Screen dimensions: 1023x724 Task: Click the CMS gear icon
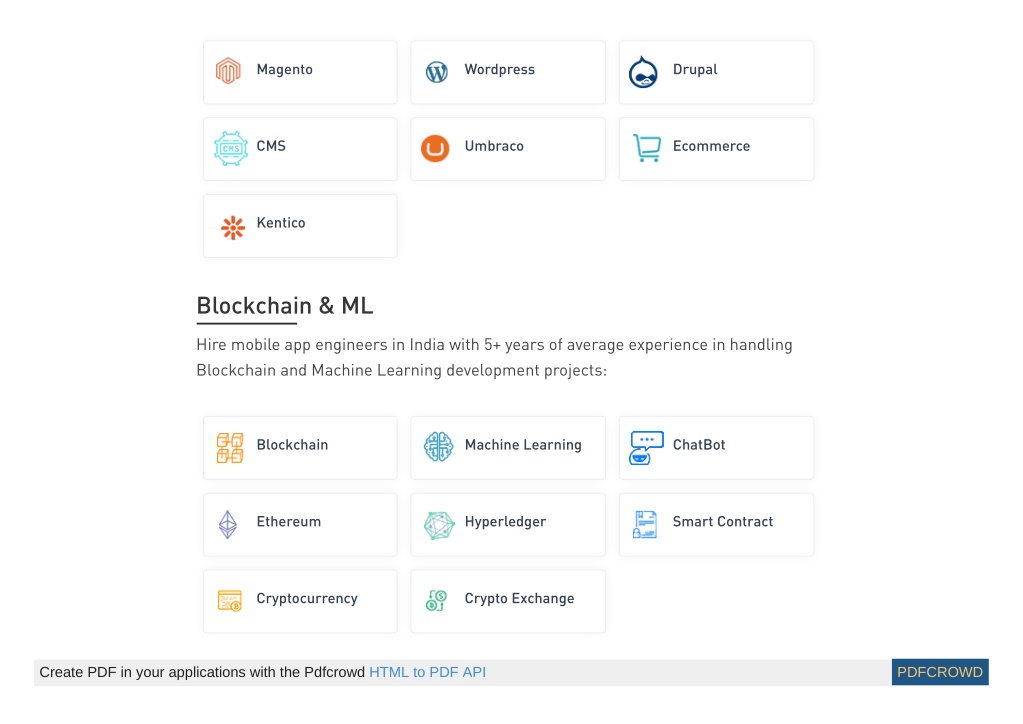[x=231, y=148]
